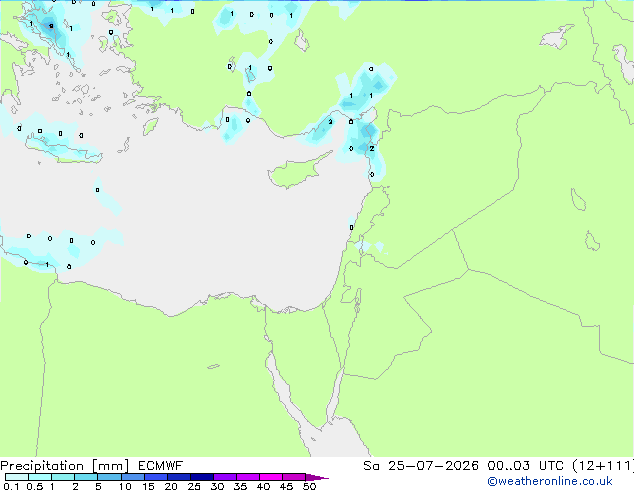Select legend swatch between 1 and 2

[63, 477]
